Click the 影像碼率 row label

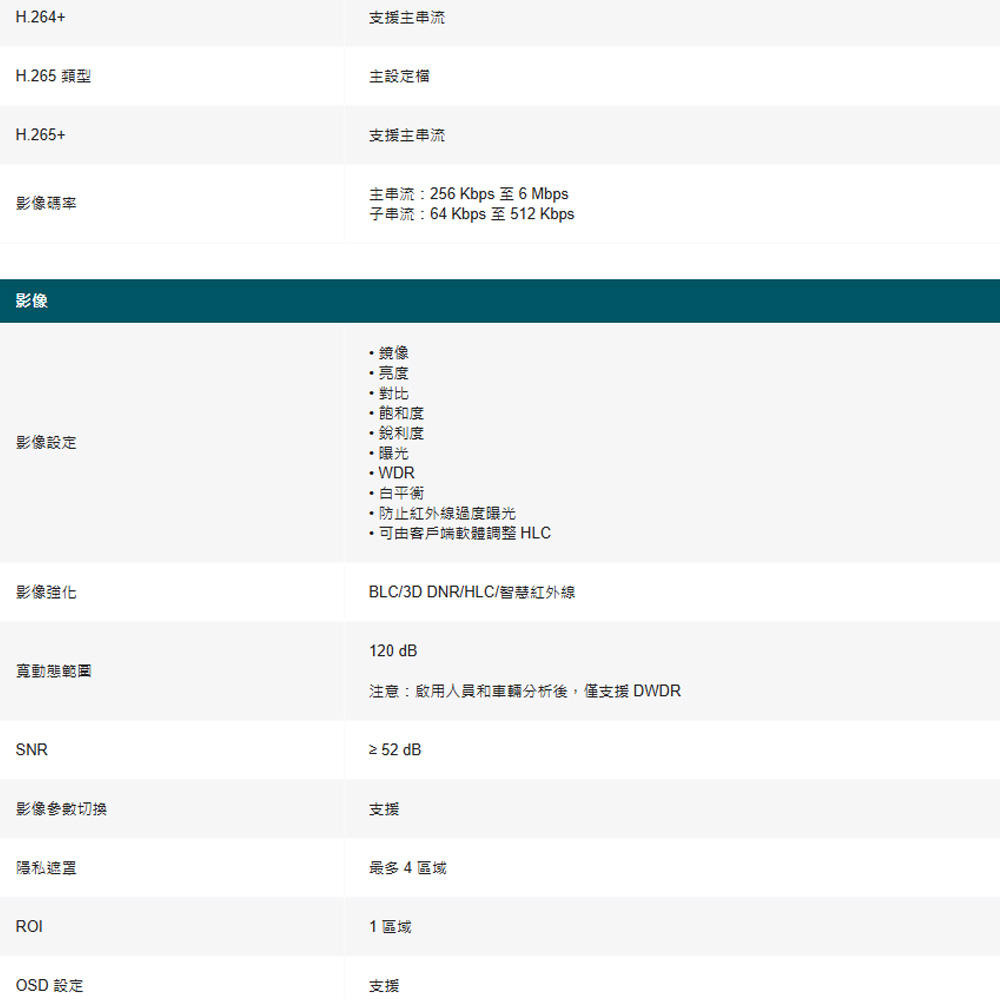[46, 203]
